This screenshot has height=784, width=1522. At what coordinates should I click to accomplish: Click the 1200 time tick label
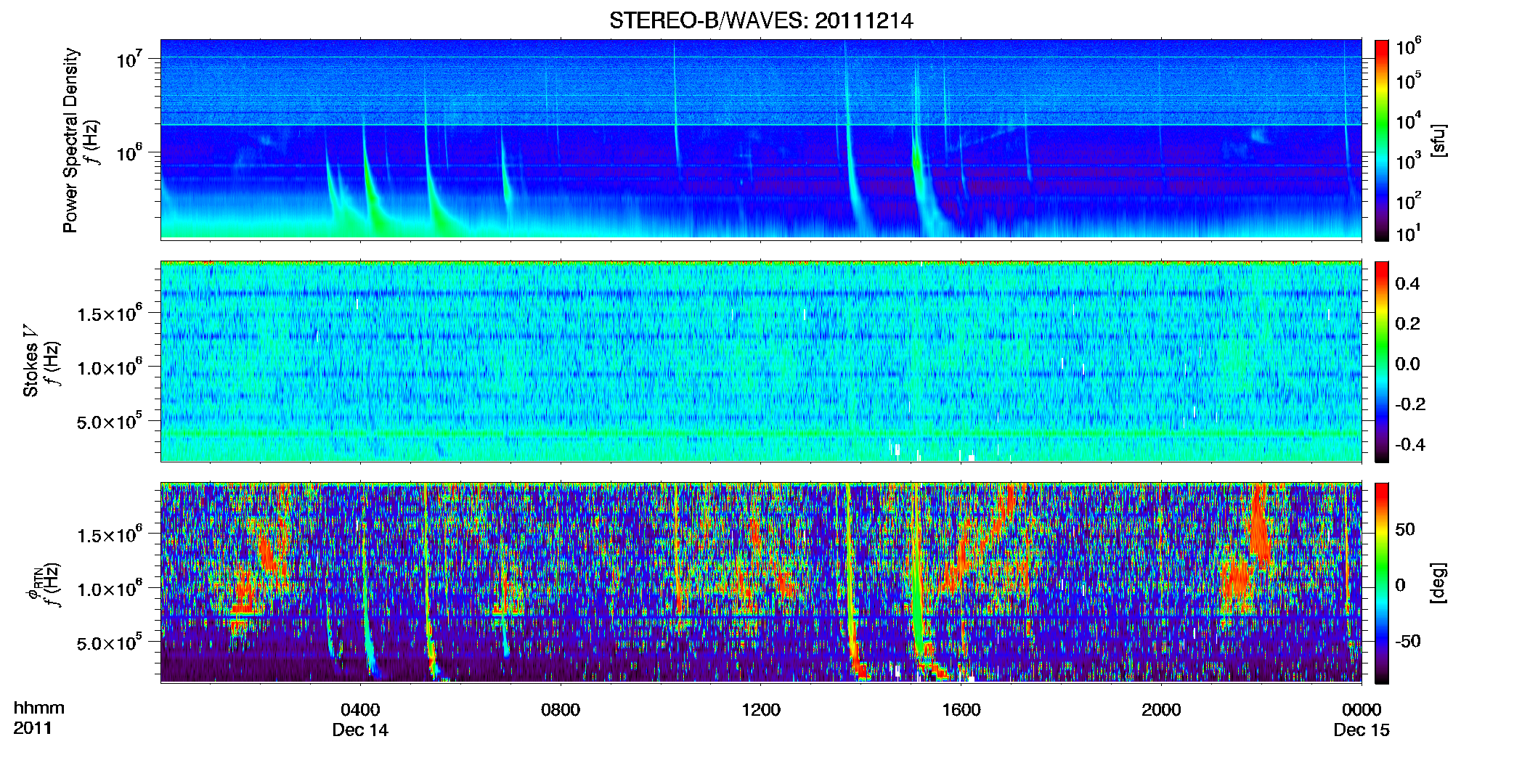[x=761, y=709]
